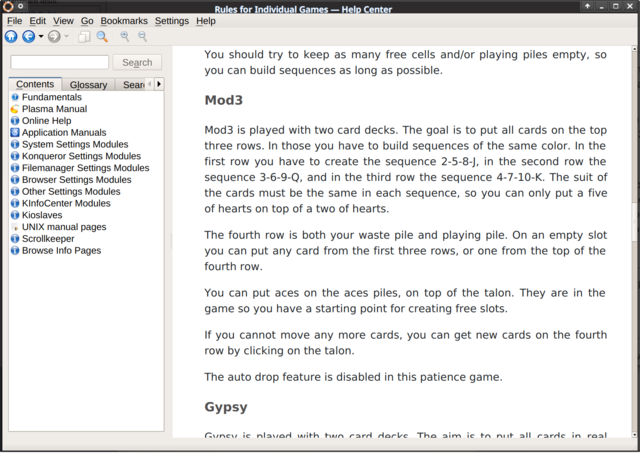This screenshot has width=640, height=453.
Task: Decrease font size with zoom-out icon
Action: click(142, 37)
